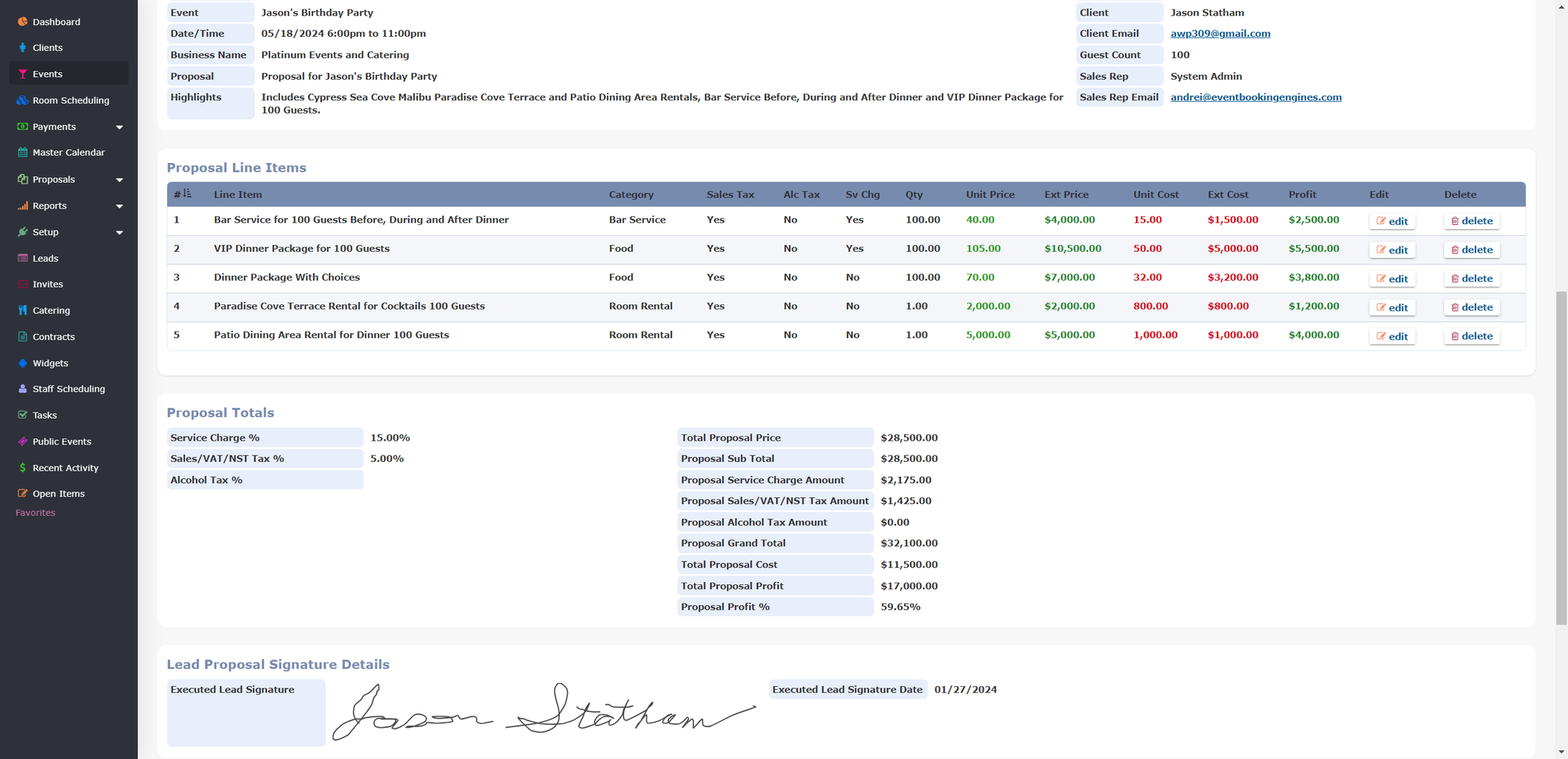Click the Catering utensils icon
This screenshot has width=1568, height=759.
click(23, 310)
